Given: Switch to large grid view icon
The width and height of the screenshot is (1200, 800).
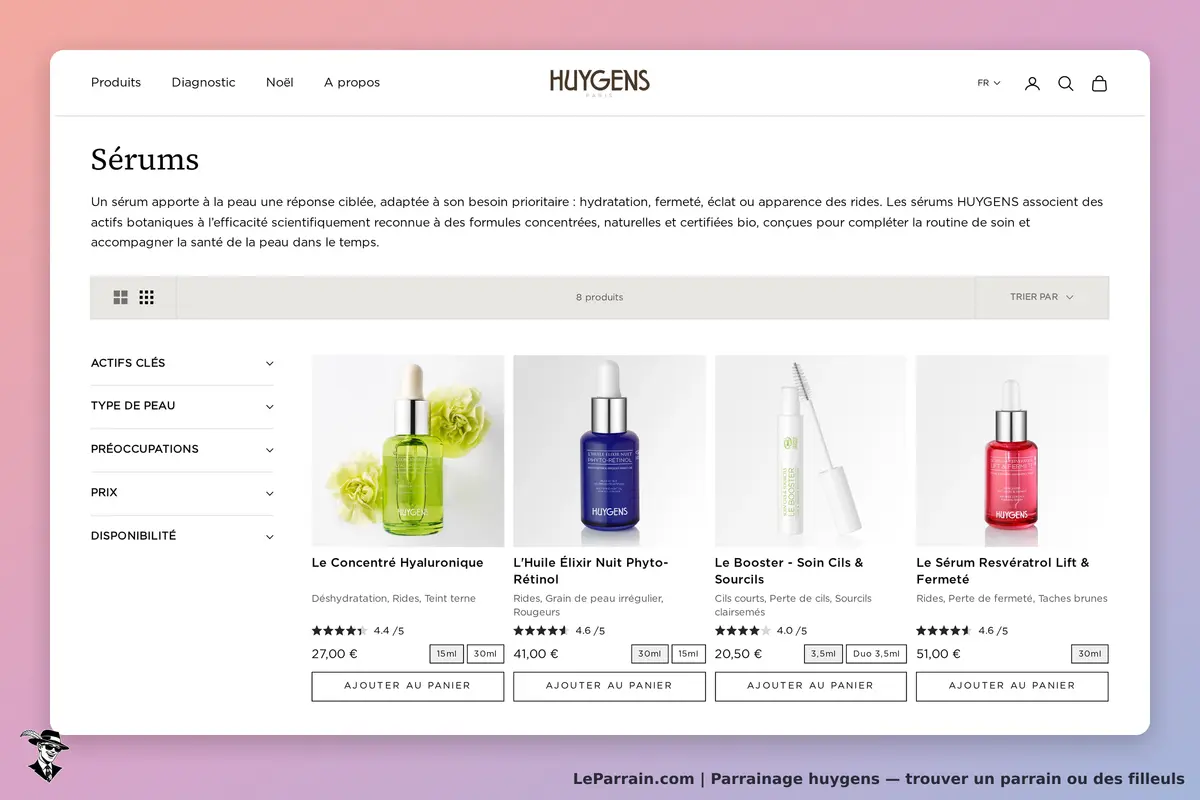Looking at the screenshot, I should [x=120, y=297].
